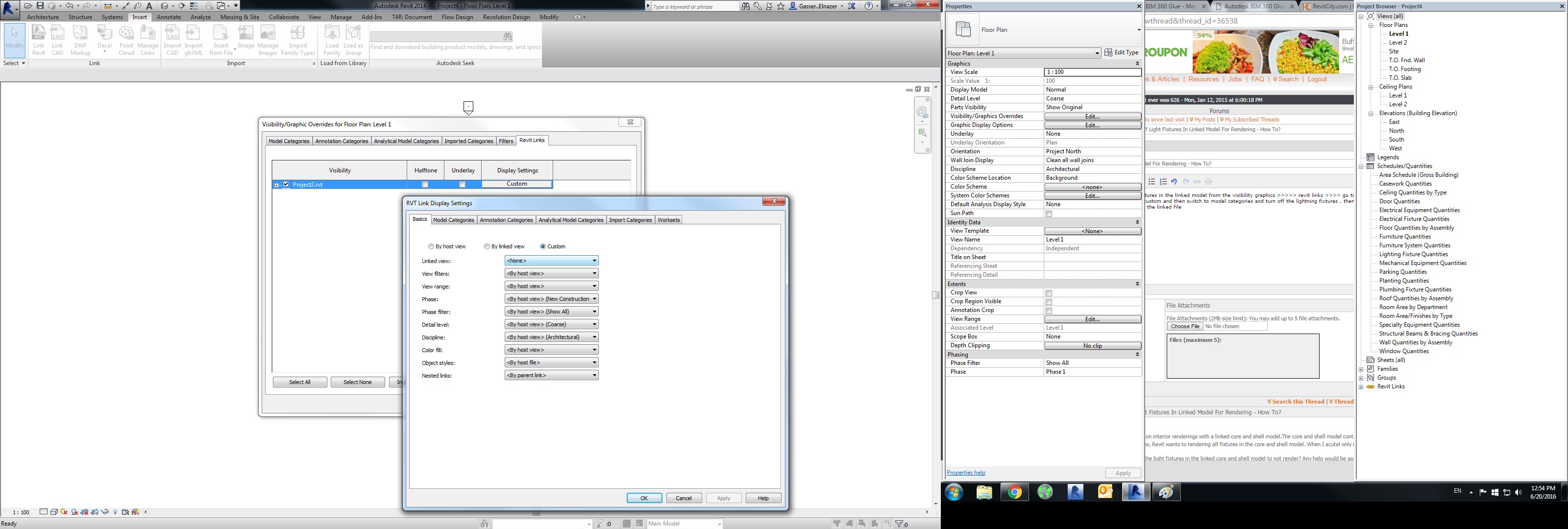The width and height of the screenshot is (1568, 529).
Task: Select the 'By linked view' radio button
Action: coord(487,246)
